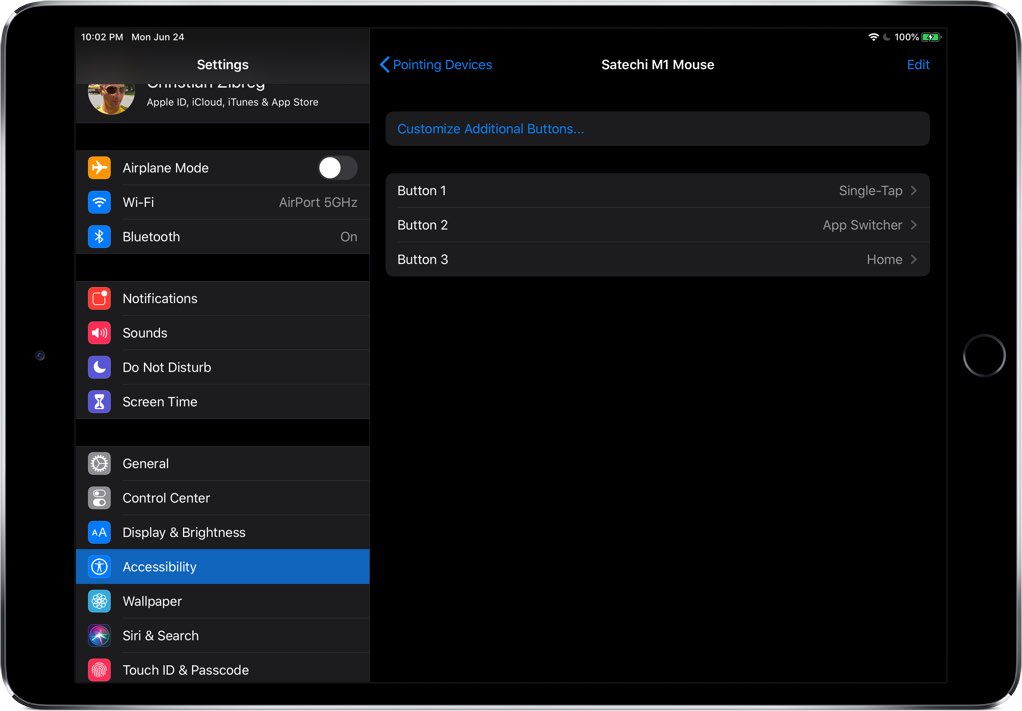Viewport: 1022px width, 711px height.
Task: Tap the Sounds speaker icon
Action: coord(99,333)
